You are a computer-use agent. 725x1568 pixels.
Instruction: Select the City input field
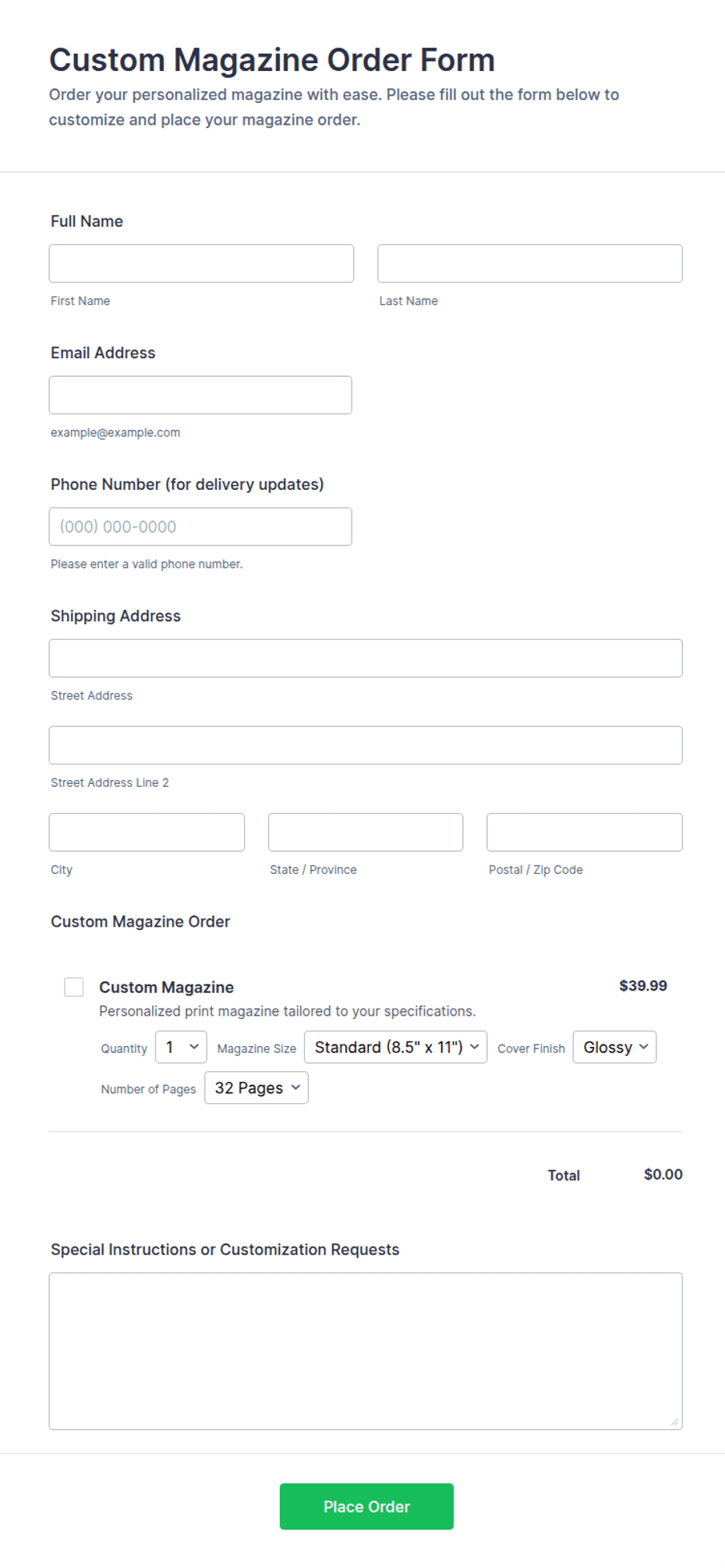[147, 832]
